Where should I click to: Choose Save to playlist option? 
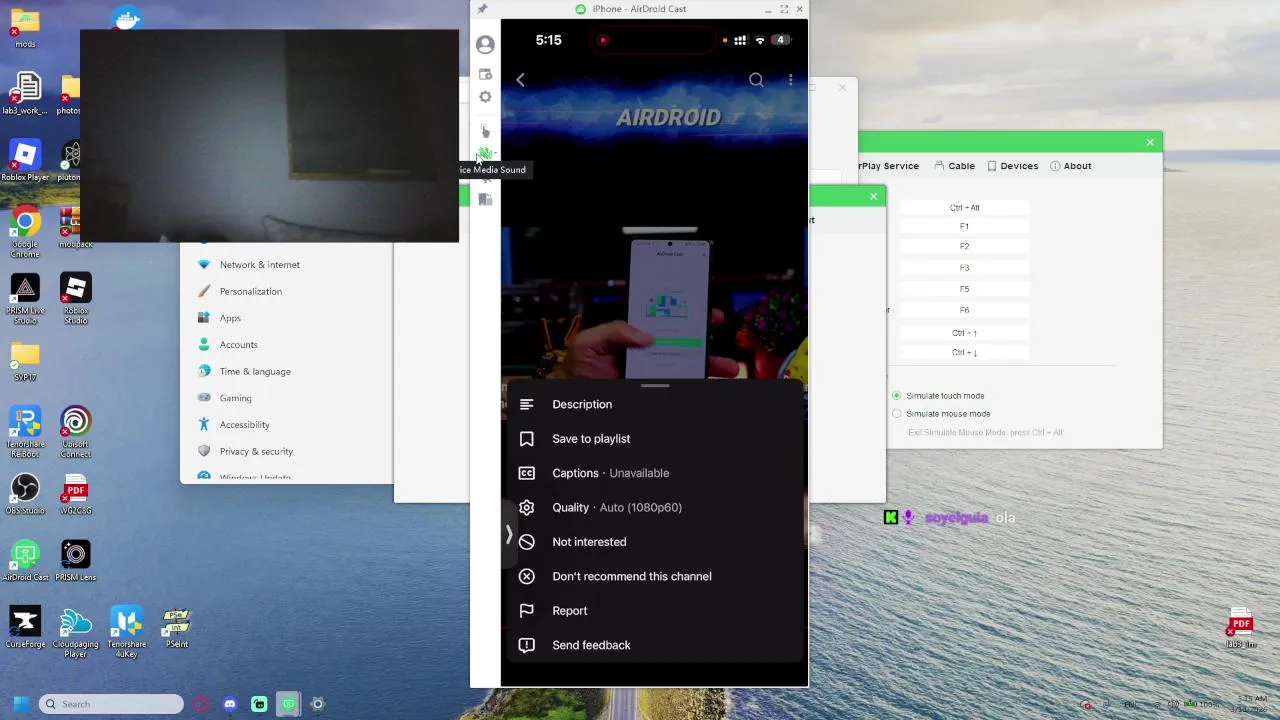click(654, 439)
